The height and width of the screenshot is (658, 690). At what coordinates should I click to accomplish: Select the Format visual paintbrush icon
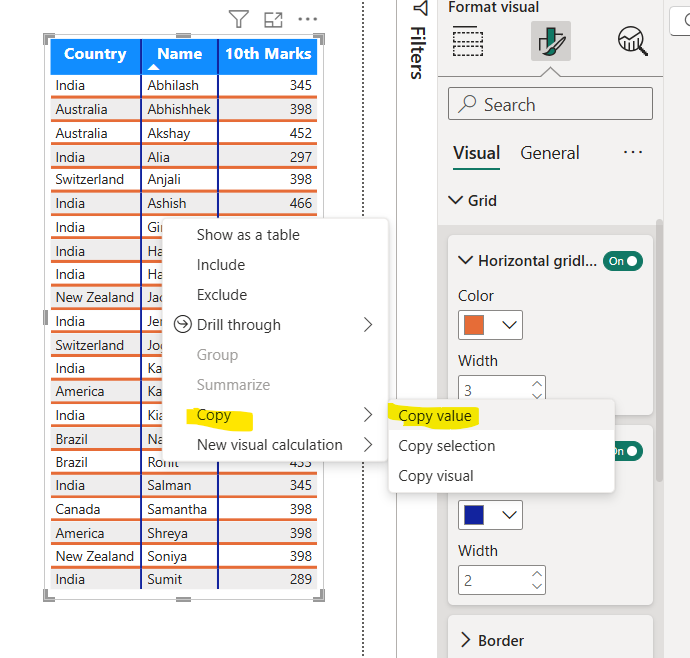pyautogui.click(x=551, y=42)
